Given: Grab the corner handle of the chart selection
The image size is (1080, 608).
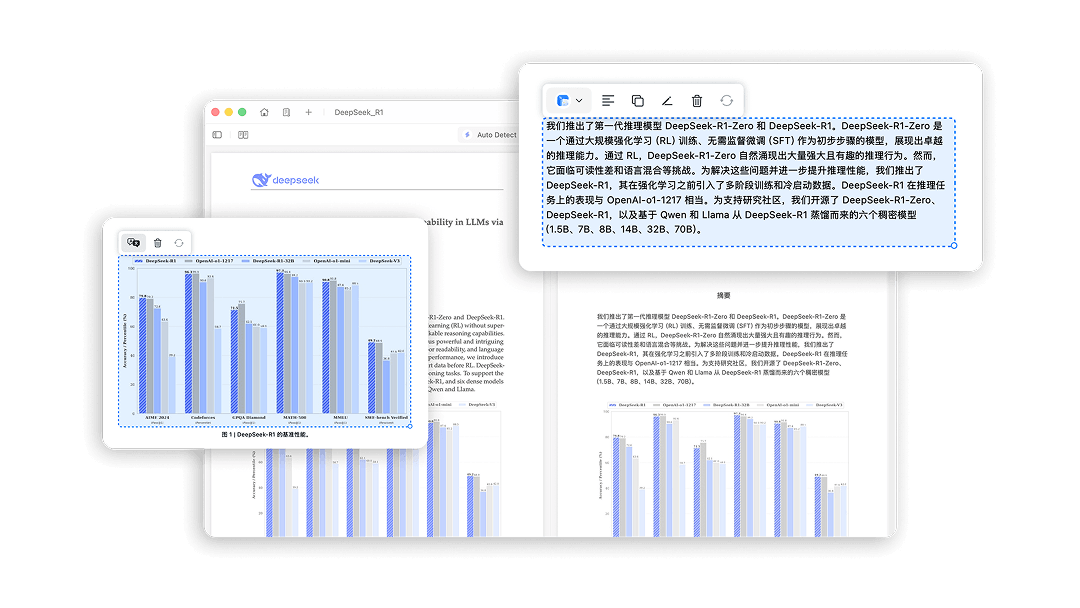Looking at the screenshot, I should click(410, 426).
